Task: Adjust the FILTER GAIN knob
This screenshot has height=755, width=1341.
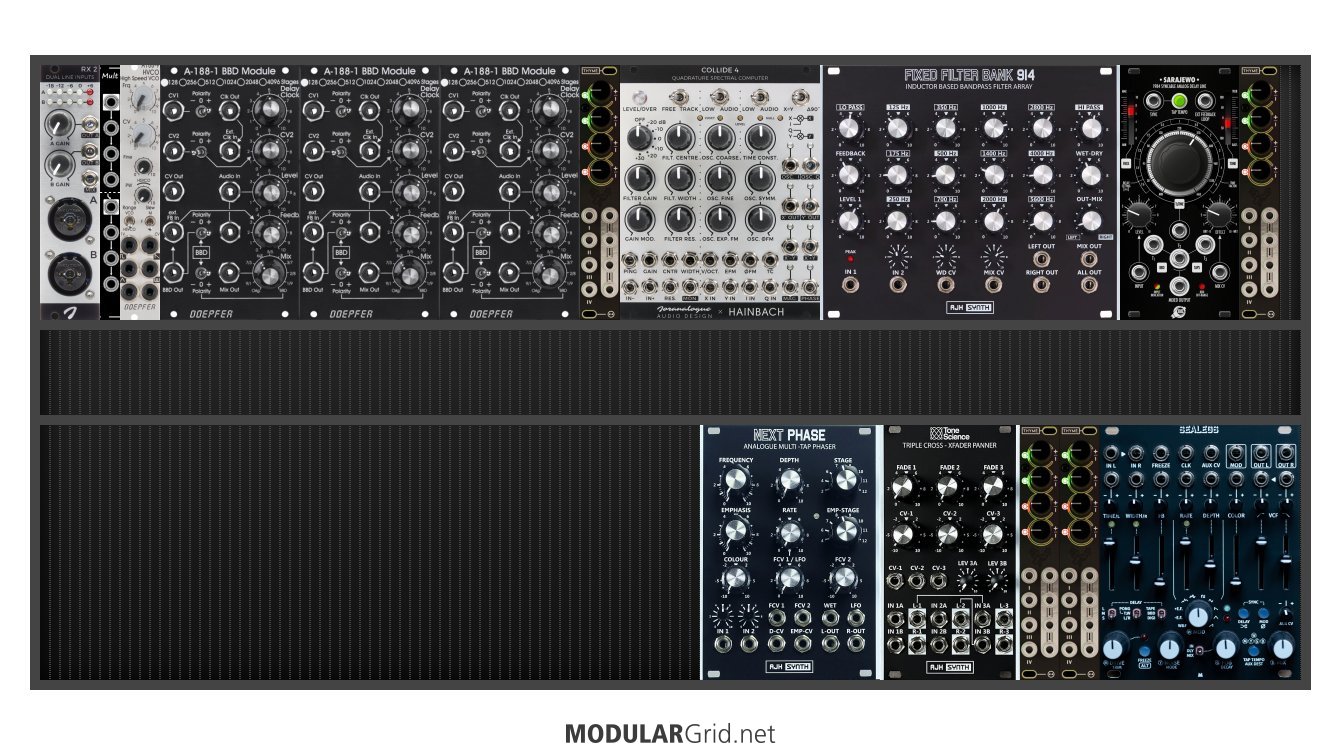Action: click(638, 177)
